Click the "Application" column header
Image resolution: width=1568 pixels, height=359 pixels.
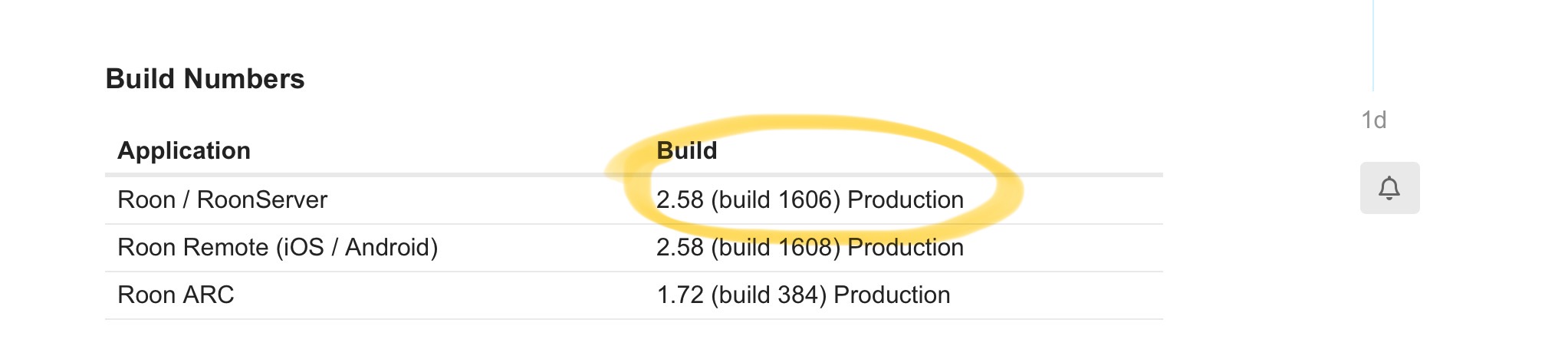pyautogui.click(x=184, y=150)
